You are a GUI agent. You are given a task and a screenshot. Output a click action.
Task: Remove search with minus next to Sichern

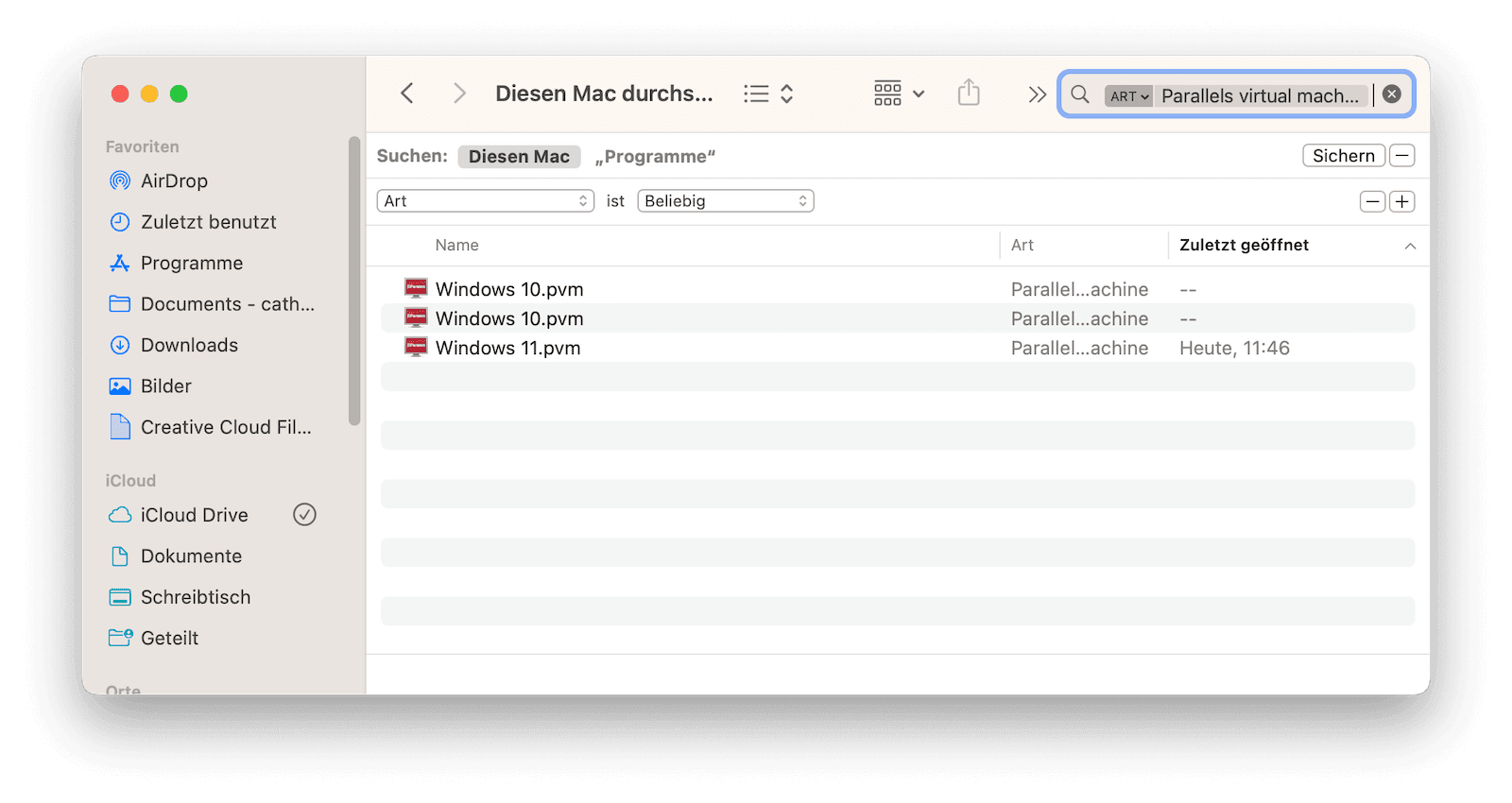tap(1402, 156)
